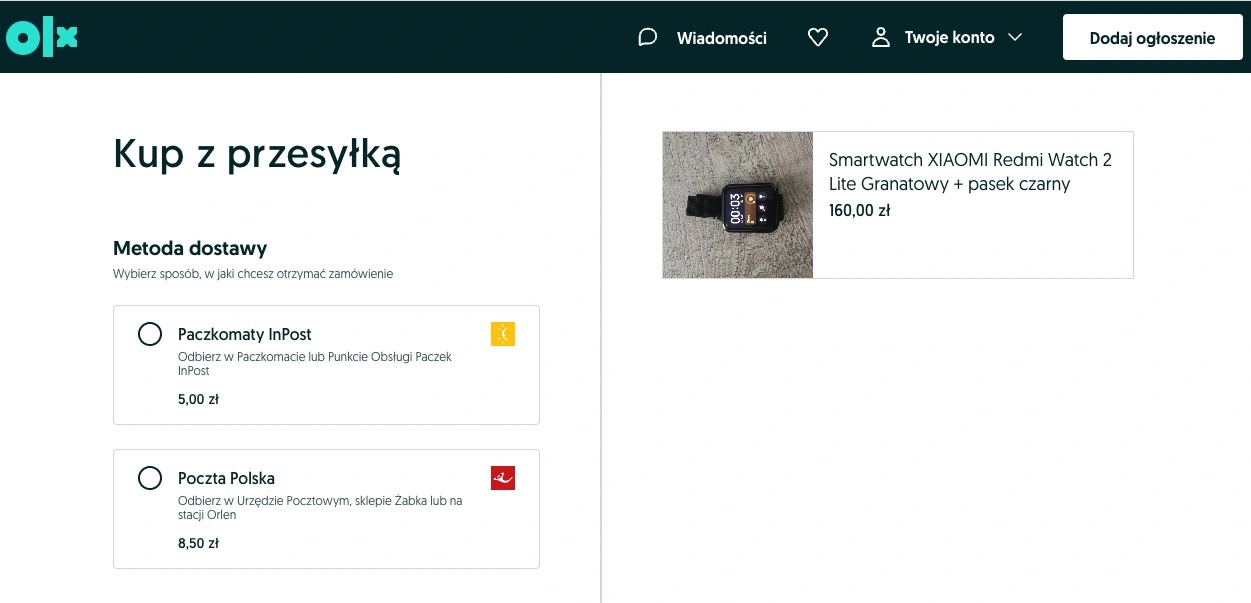The width and height of the screenshot is (1251, 603).
Task: Click the Odbierz w Paczkomacie description text
Action: click(x=315, y=364)
